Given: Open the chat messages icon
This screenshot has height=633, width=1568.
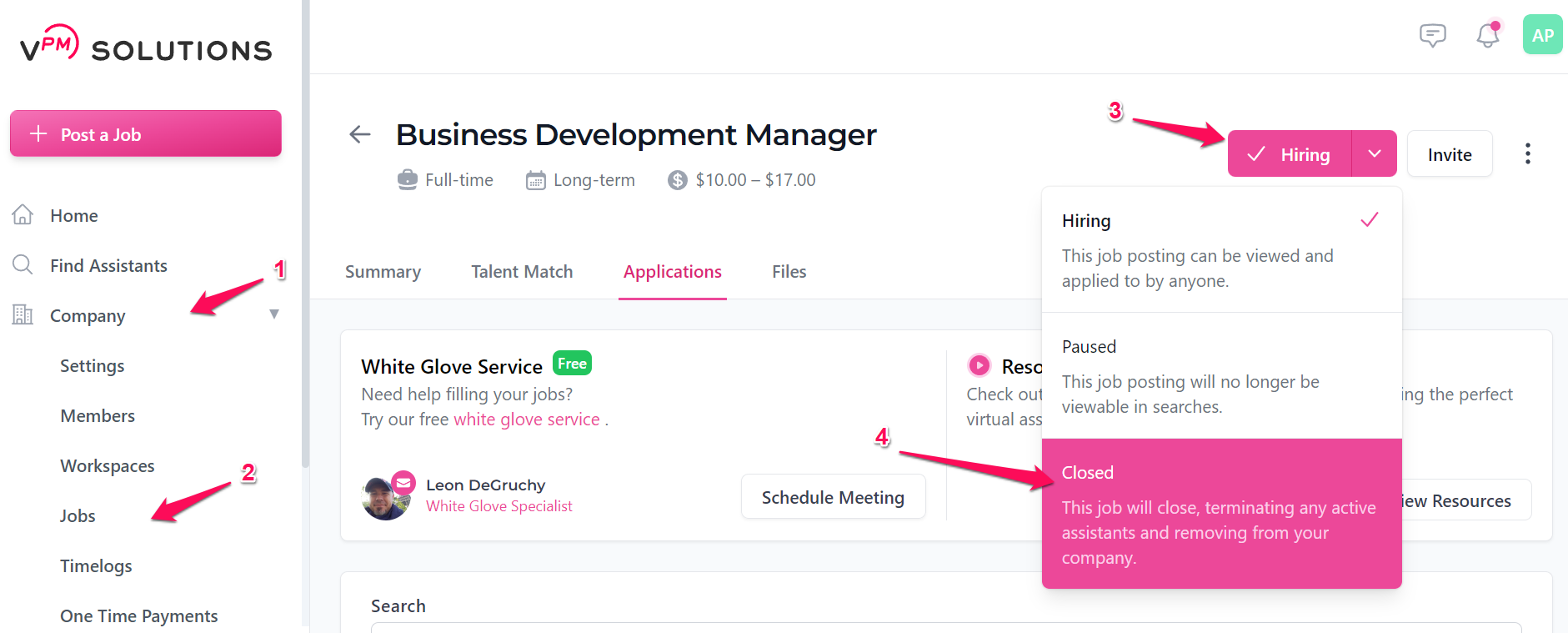Looking at the screenshot, I should [x=1433, y=35].
